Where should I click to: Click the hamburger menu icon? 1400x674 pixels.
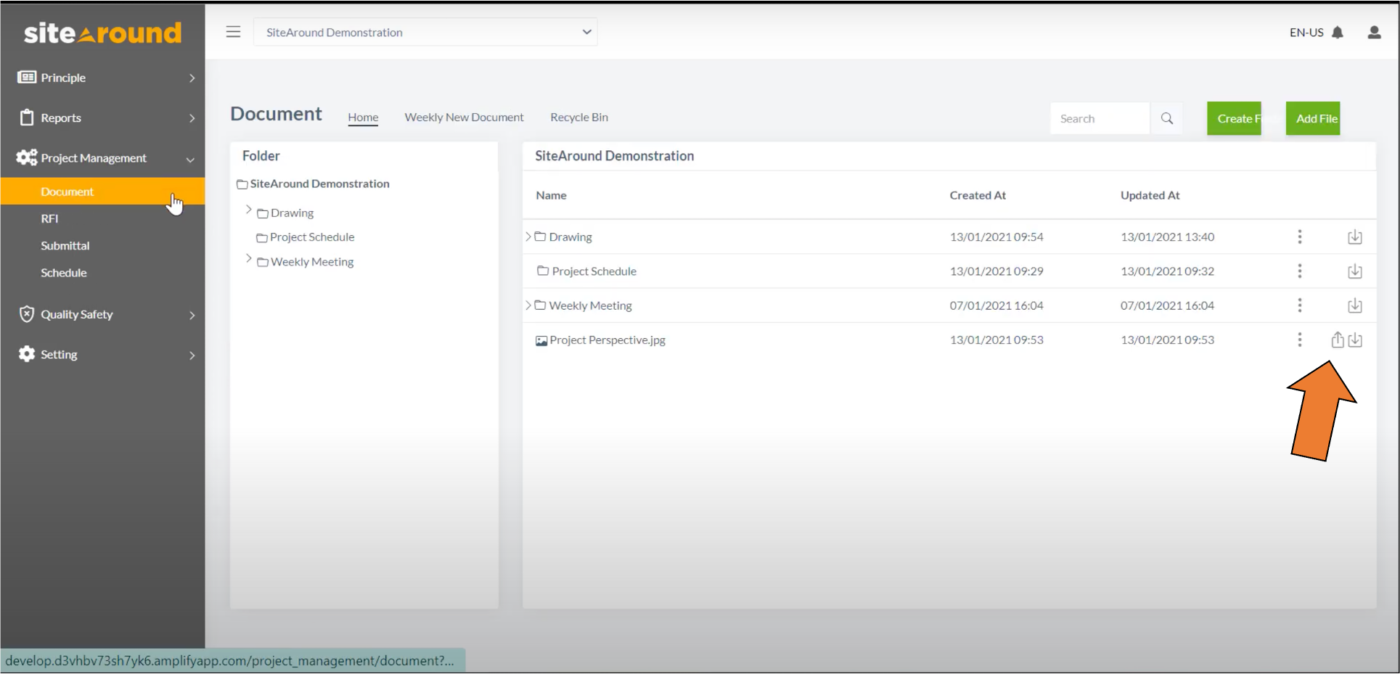tap(233, 31)
